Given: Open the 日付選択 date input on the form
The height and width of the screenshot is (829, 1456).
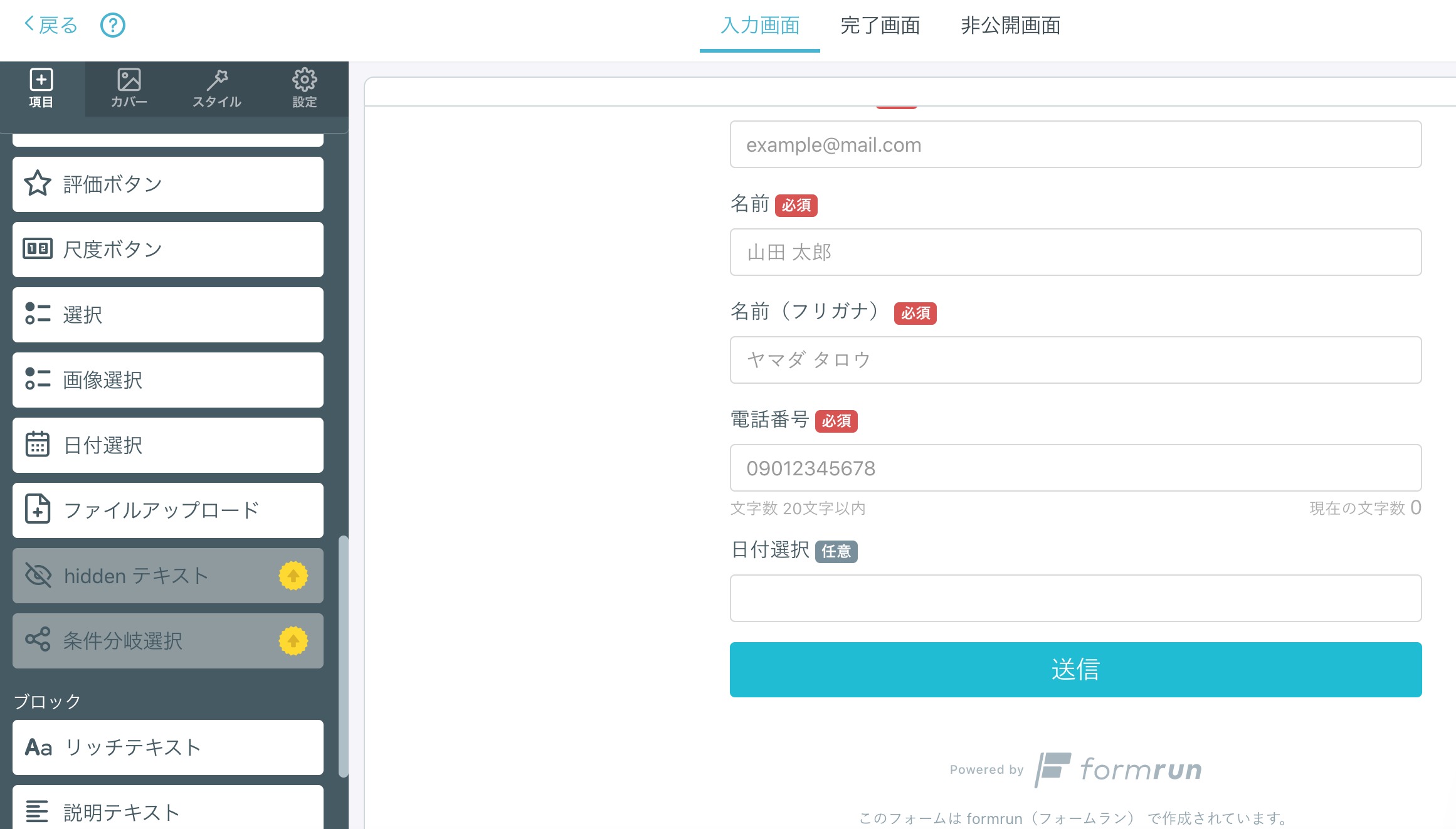Looking at the screenshot, I should pyautogui.click(x=1075, y=598).
